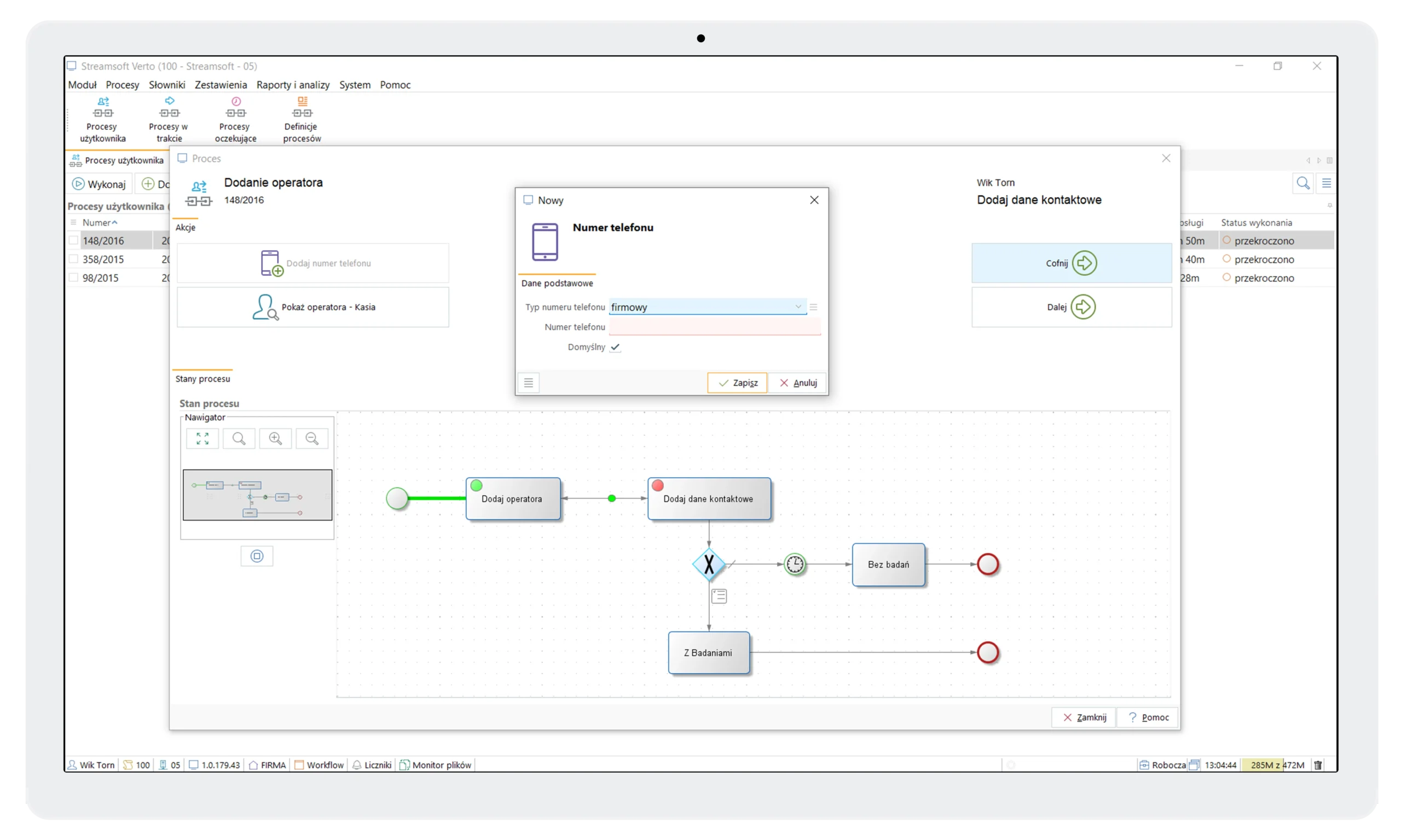This screenshot has height=840, width=1401.
Task: Zoom in using the Navigator magnifier plus icon
Action: (276, 438)
